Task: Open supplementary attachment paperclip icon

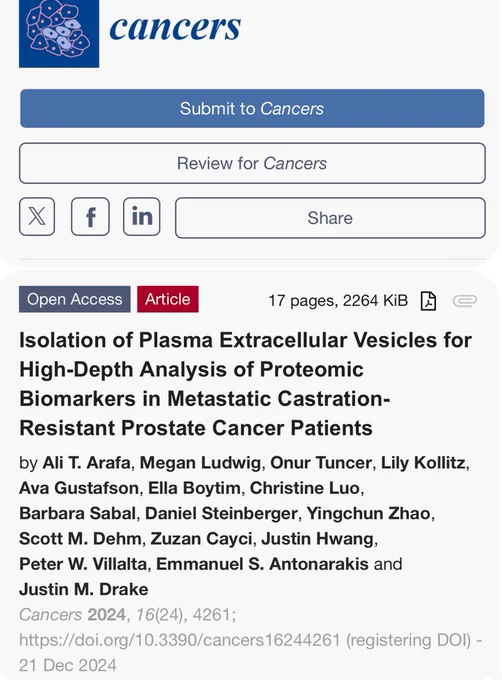Action: pos(465,301)
